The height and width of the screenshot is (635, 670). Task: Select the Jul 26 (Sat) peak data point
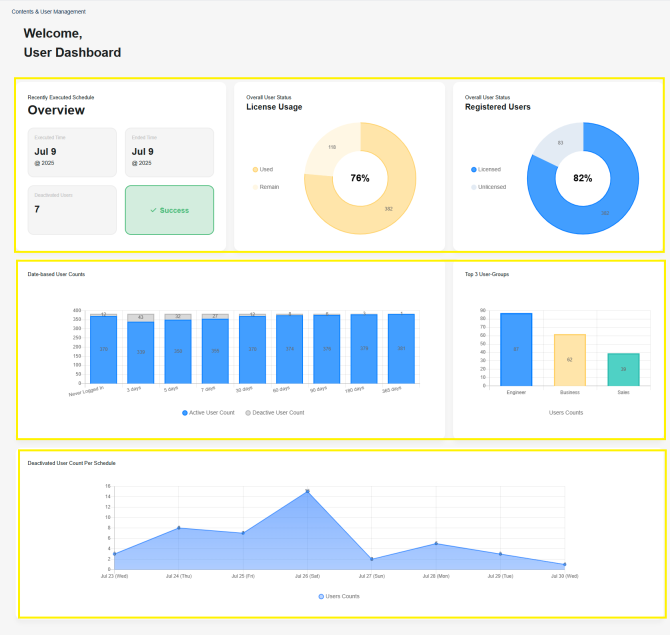307,491
